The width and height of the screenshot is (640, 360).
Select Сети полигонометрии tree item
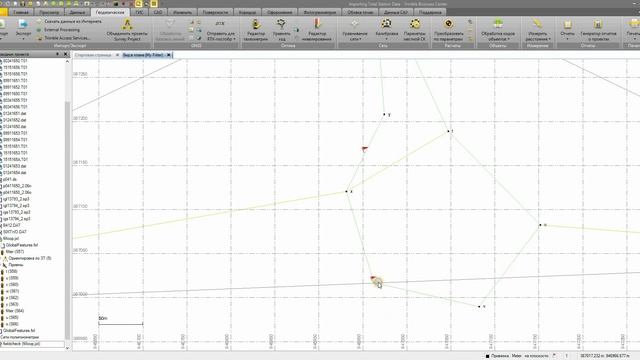click(x=20, y=337)
